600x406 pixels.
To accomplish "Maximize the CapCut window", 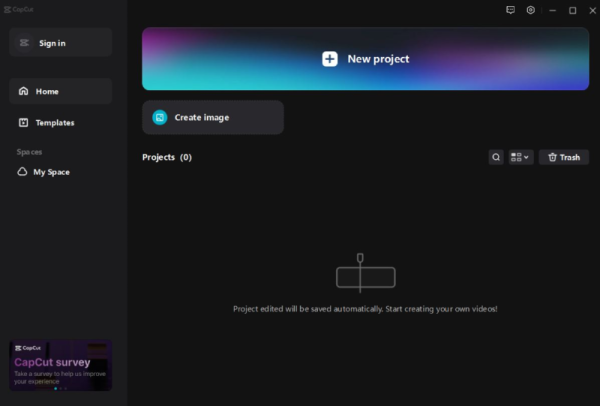I will click(572, 10).
